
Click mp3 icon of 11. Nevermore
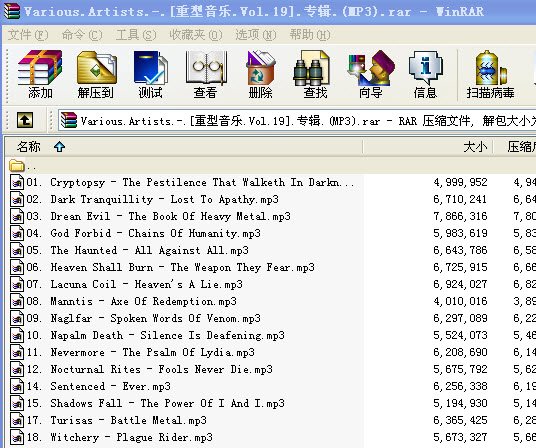pos(17,352)
